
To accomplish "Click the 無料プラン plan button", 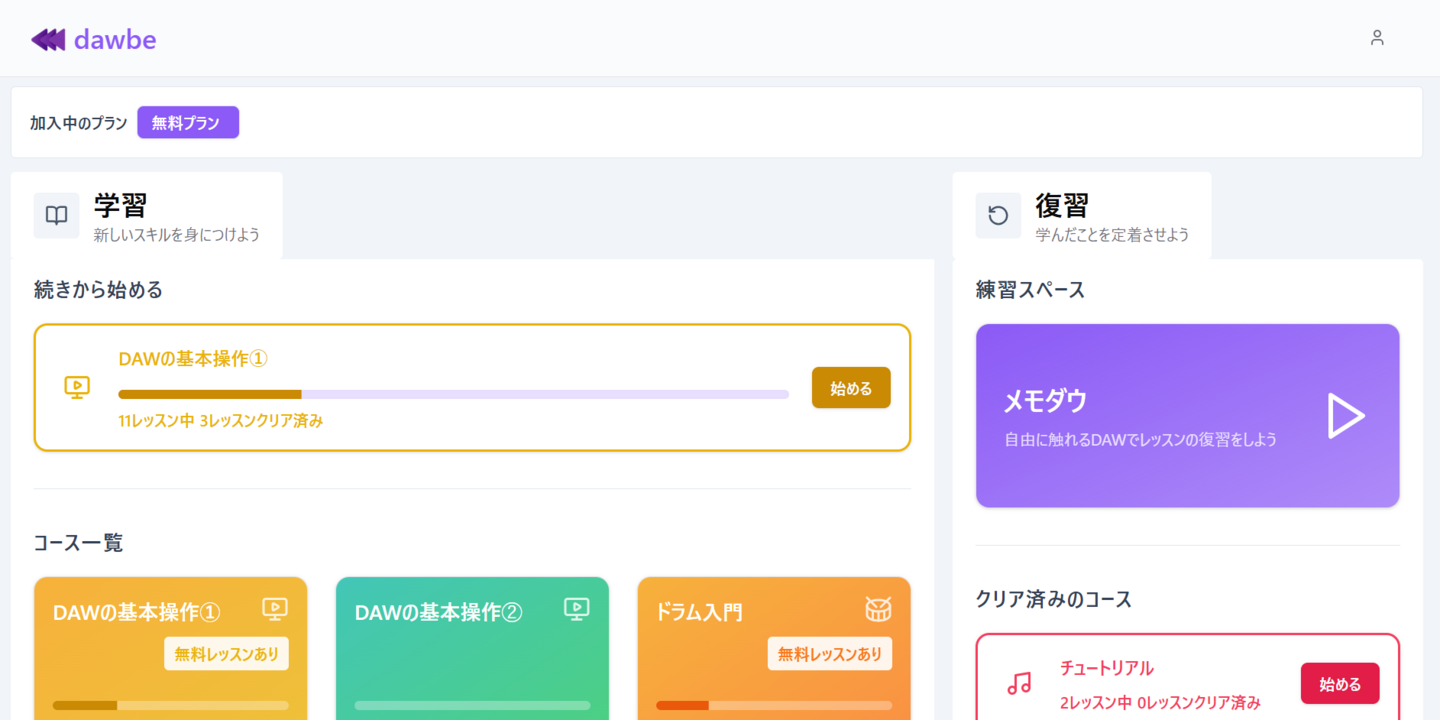I will [188, 122].
